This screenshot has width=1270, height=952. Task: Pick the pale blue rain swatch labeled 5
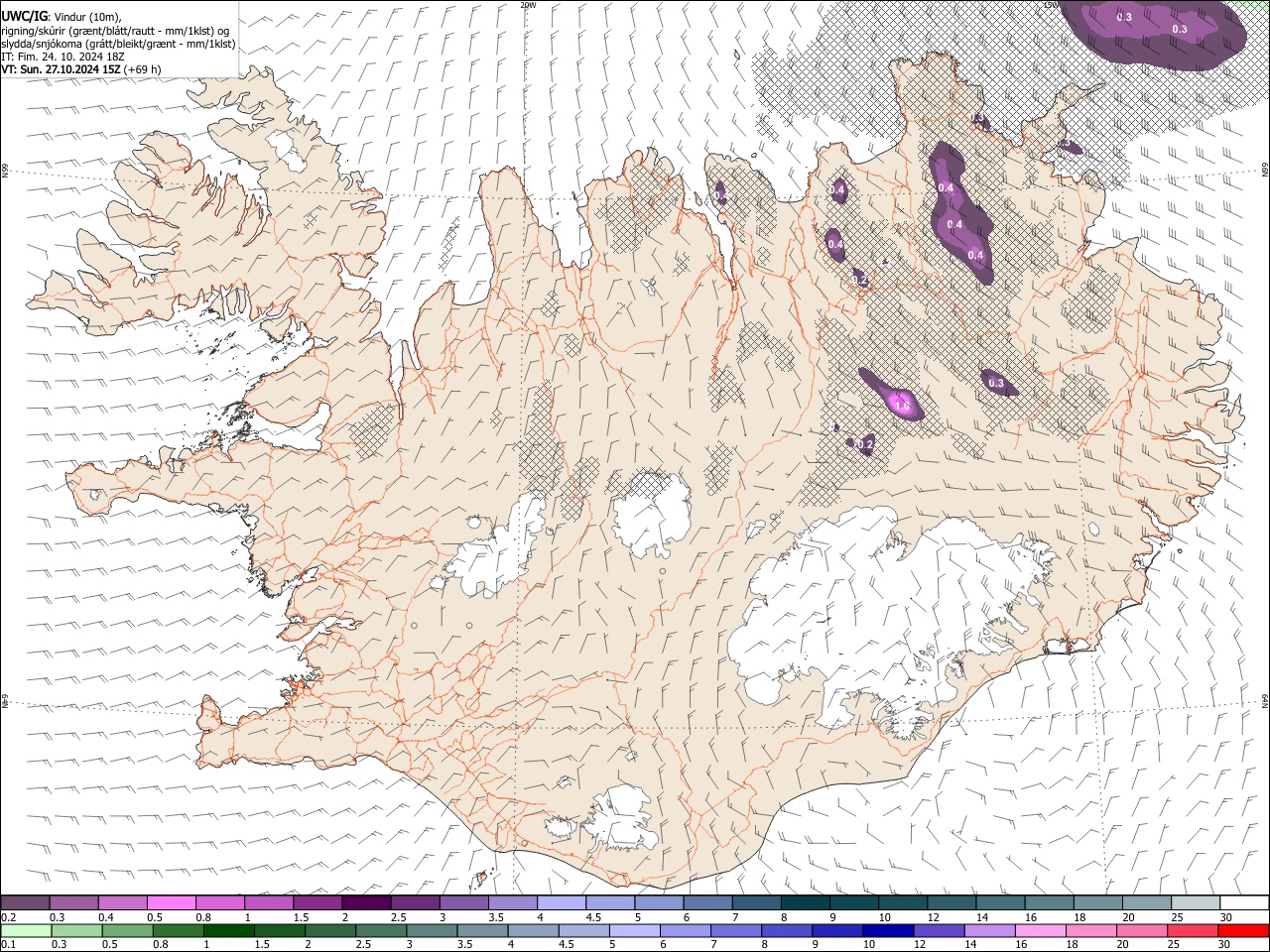(x=634, y=930)
